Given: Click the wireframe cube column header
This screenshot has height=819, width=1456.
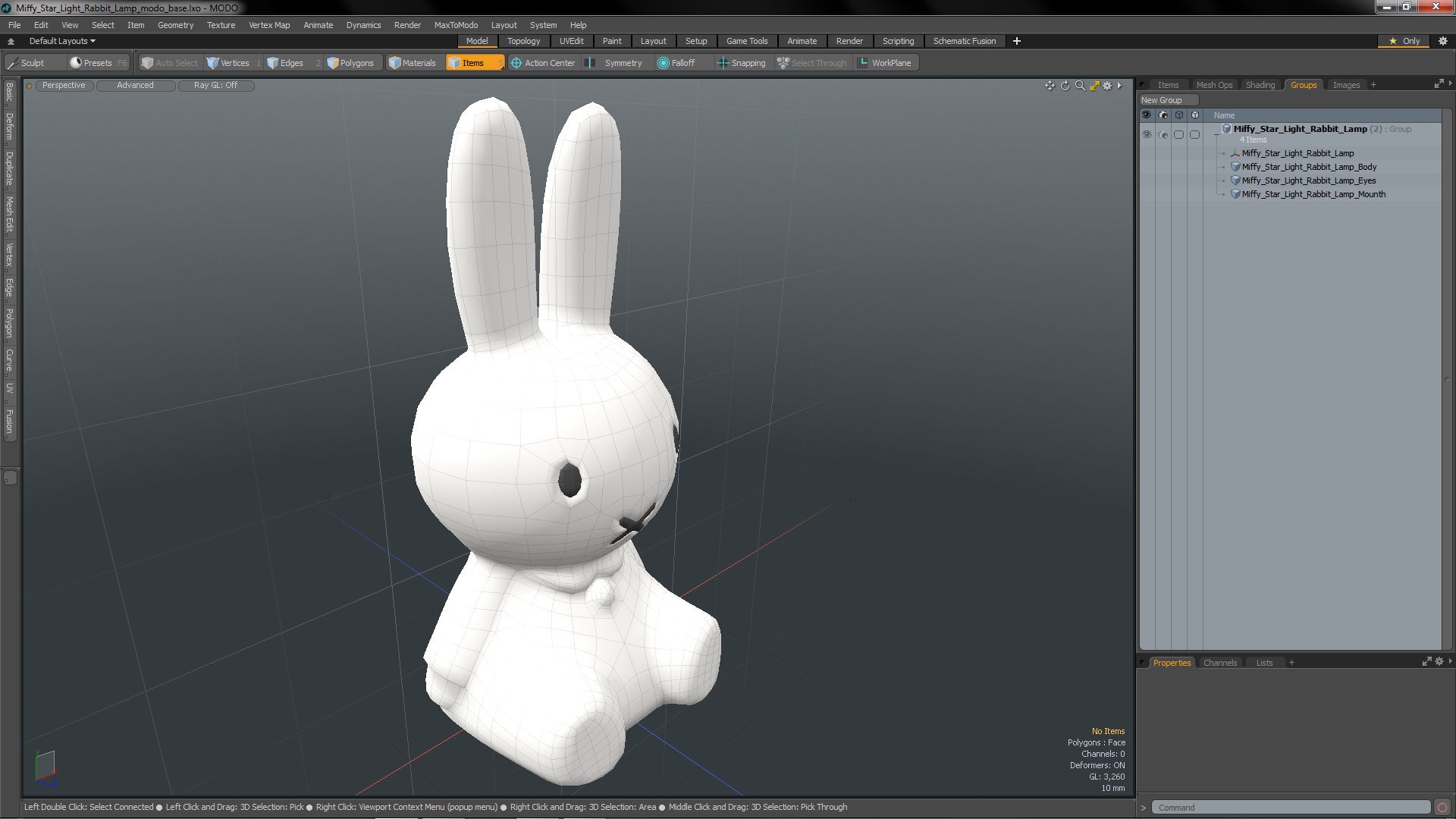Looking at the screenshot, I should click(x=1179, y=115).
